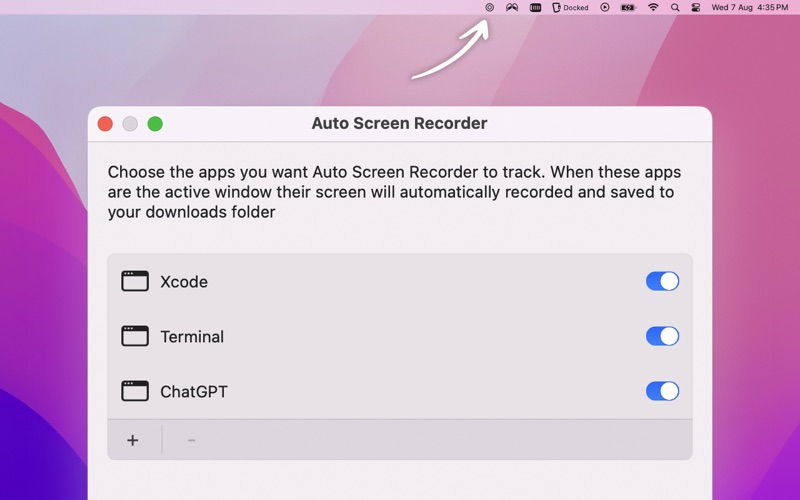The height and width of the screenshot is (500, 800).
Task: Click the date and time in menu bar
Action: 749,8
